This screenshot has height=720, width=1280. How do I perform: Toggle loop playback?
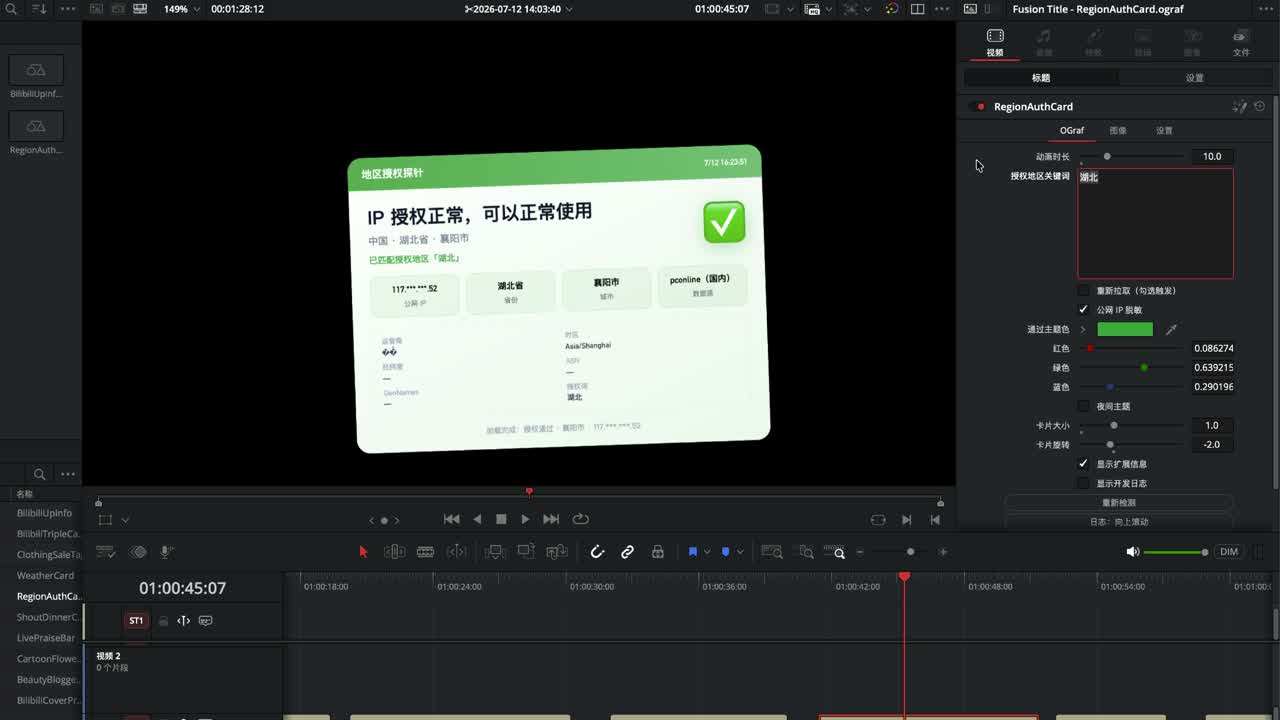(580, 519)
